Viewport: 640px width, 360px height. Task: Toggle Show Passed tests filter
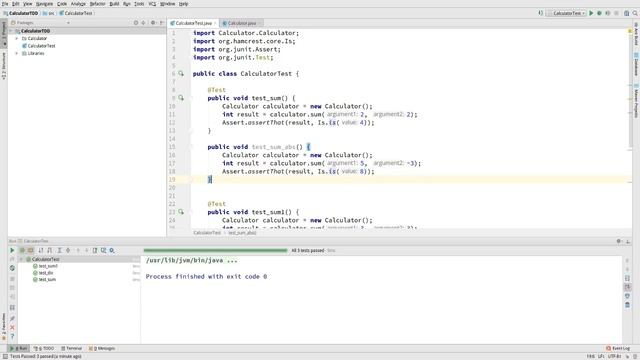coord(22,250)
